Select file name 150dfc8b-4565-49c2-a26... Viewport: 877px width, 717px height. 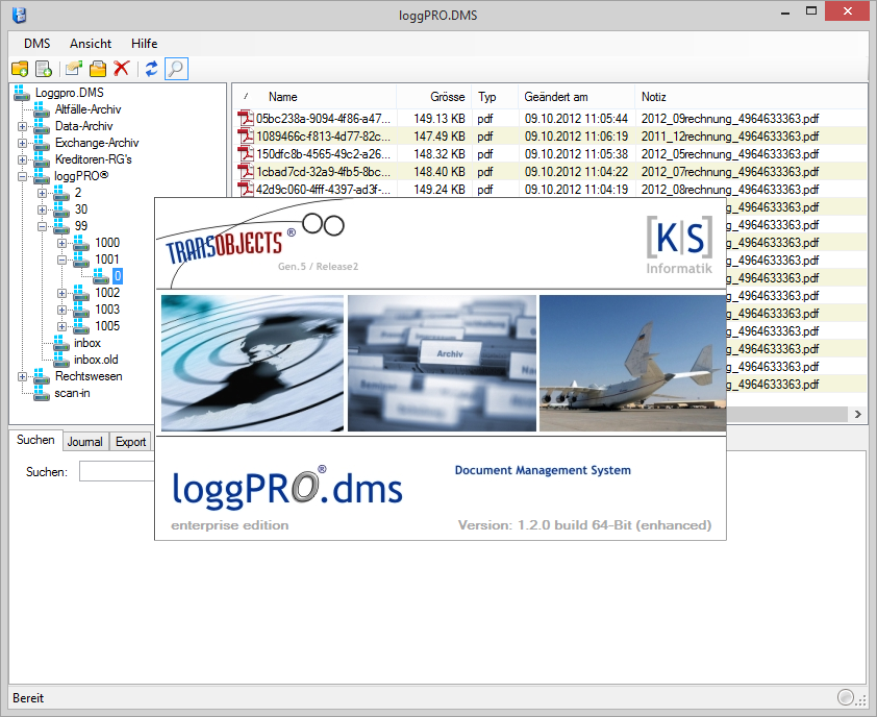point(323,154)
